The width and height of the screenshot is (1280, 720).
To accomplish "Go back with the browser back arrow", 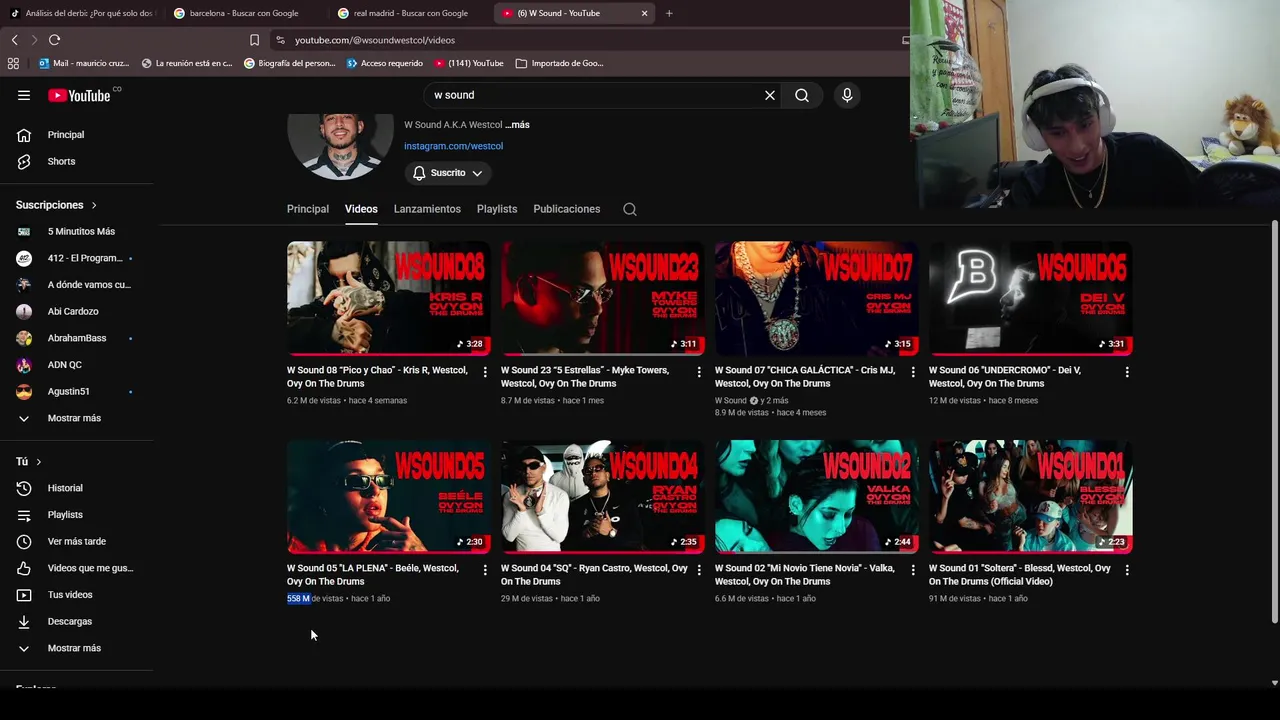I will tap(14, 40).
